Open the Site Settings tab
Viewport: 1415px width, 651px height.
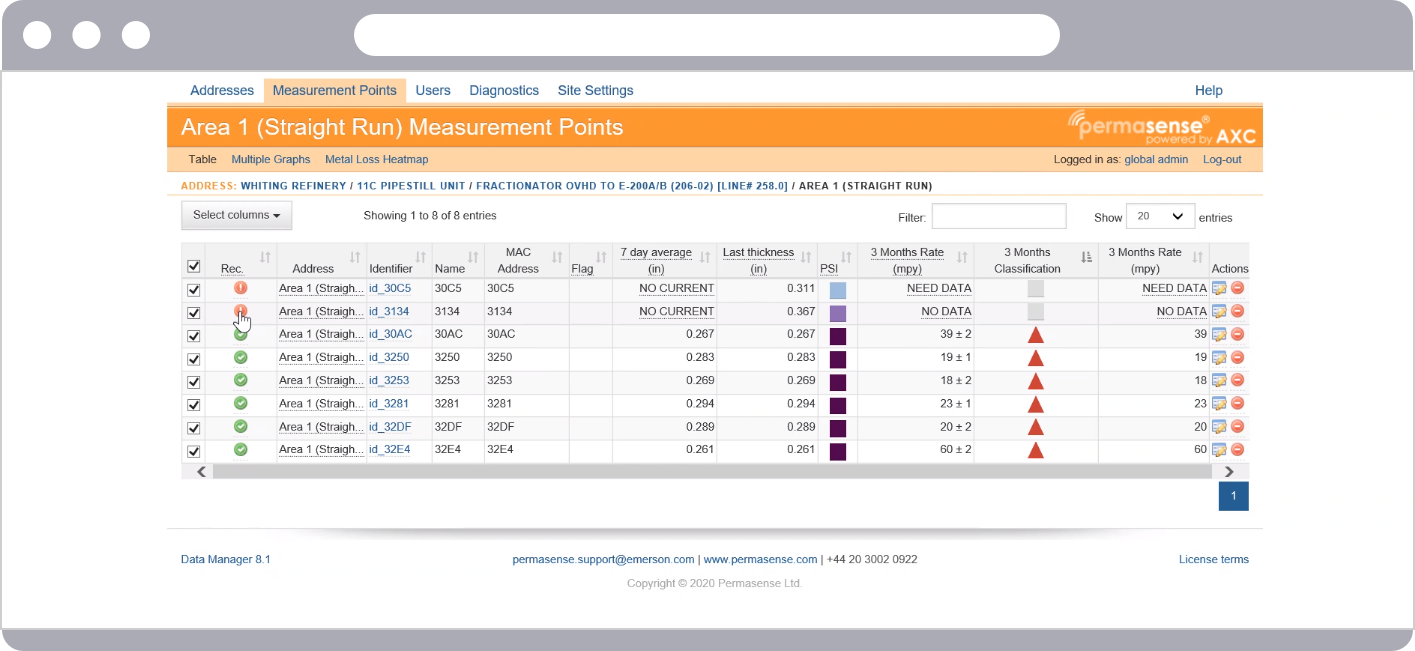click(595, 90)
